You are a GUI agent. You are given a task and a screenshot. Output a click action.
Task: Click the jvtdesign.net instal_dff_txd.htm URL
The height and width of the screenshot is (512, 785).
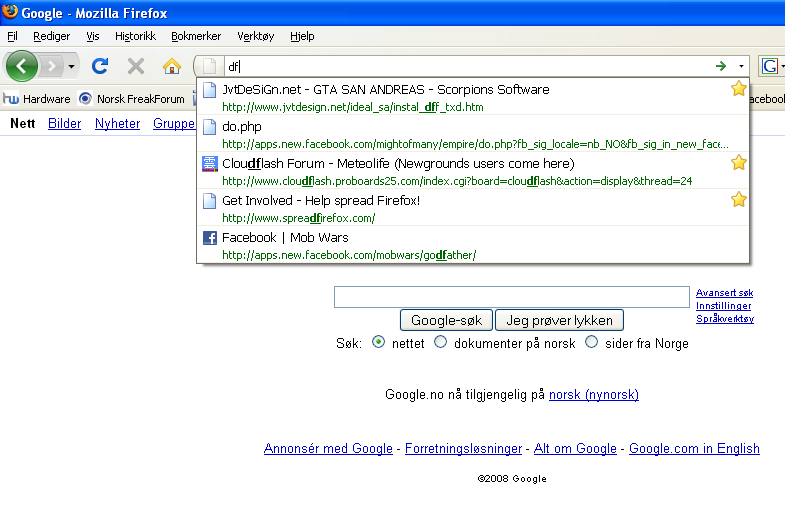click(x=352, y=107)
